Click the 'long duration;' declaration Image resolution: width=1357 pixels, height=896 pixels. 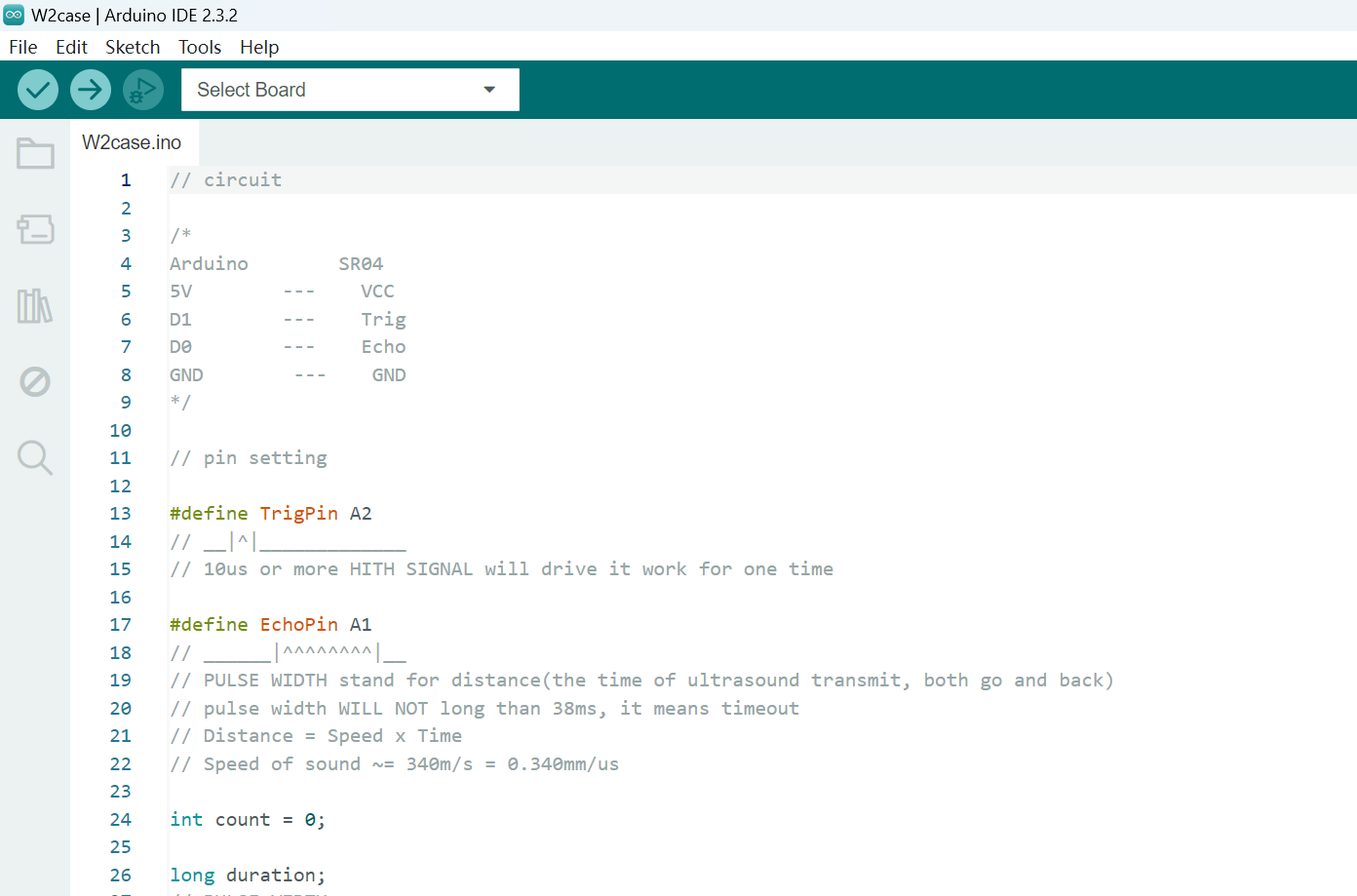point(248,875)
